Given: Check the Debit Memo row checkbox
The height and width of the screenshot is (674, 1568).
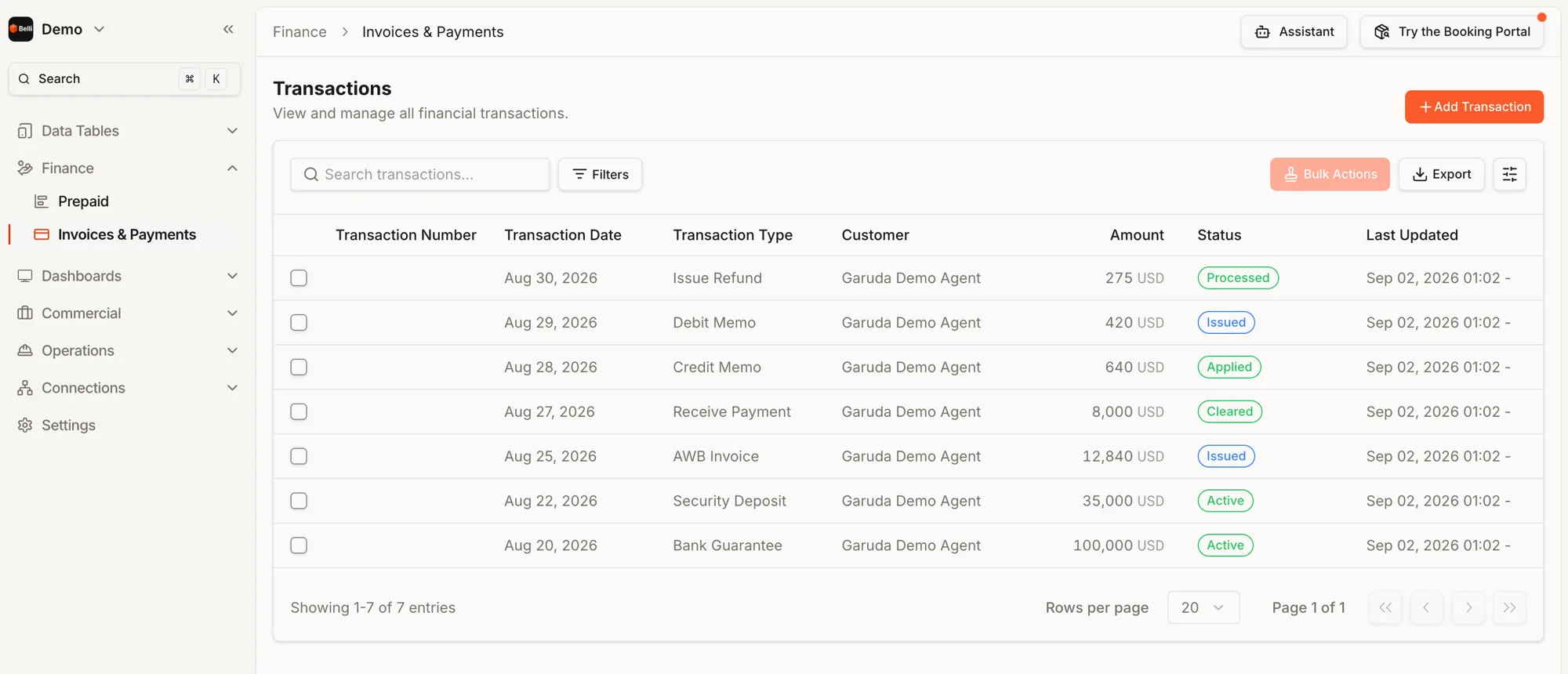Looking at the screenshot, I should (x=299, y=323).
